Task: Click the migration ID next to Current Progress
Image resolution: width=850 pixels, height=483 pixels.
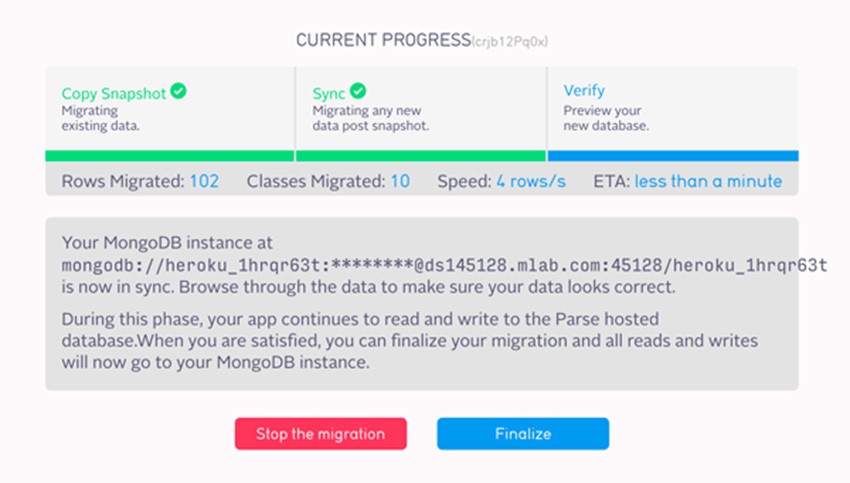Action: tap(510, 42)
